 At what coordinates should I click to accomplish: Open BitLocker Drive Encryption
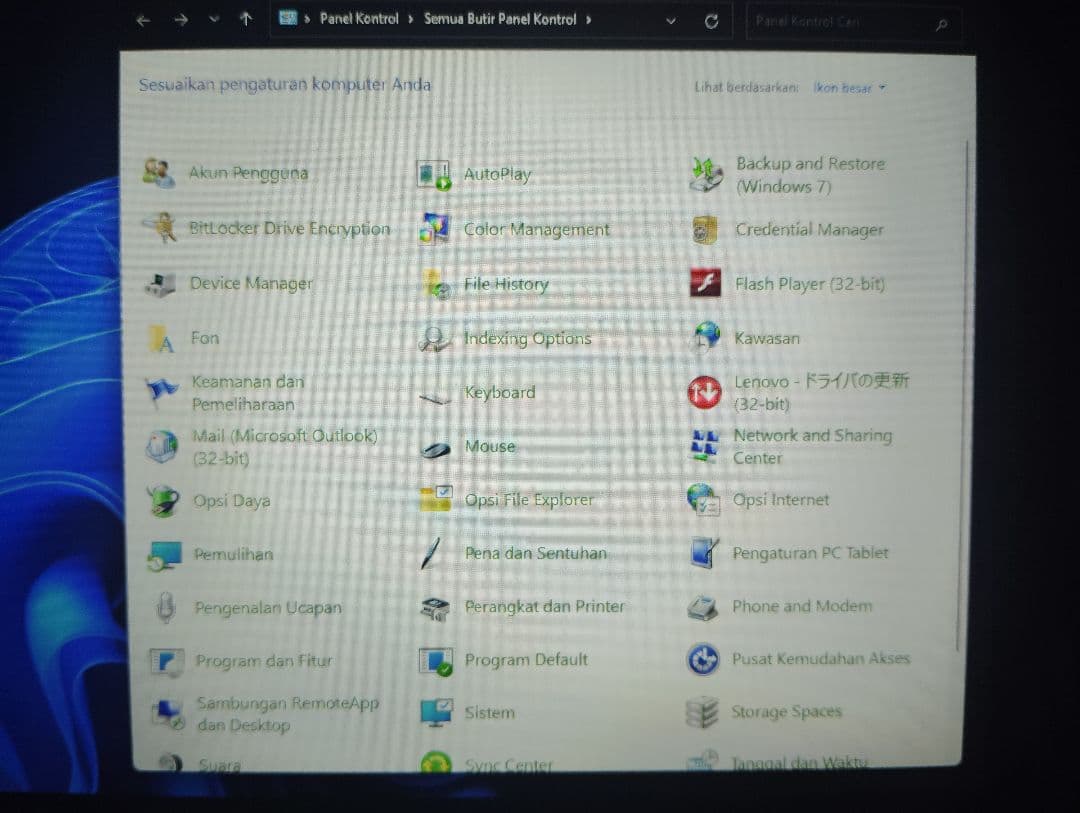pos(289,228)
